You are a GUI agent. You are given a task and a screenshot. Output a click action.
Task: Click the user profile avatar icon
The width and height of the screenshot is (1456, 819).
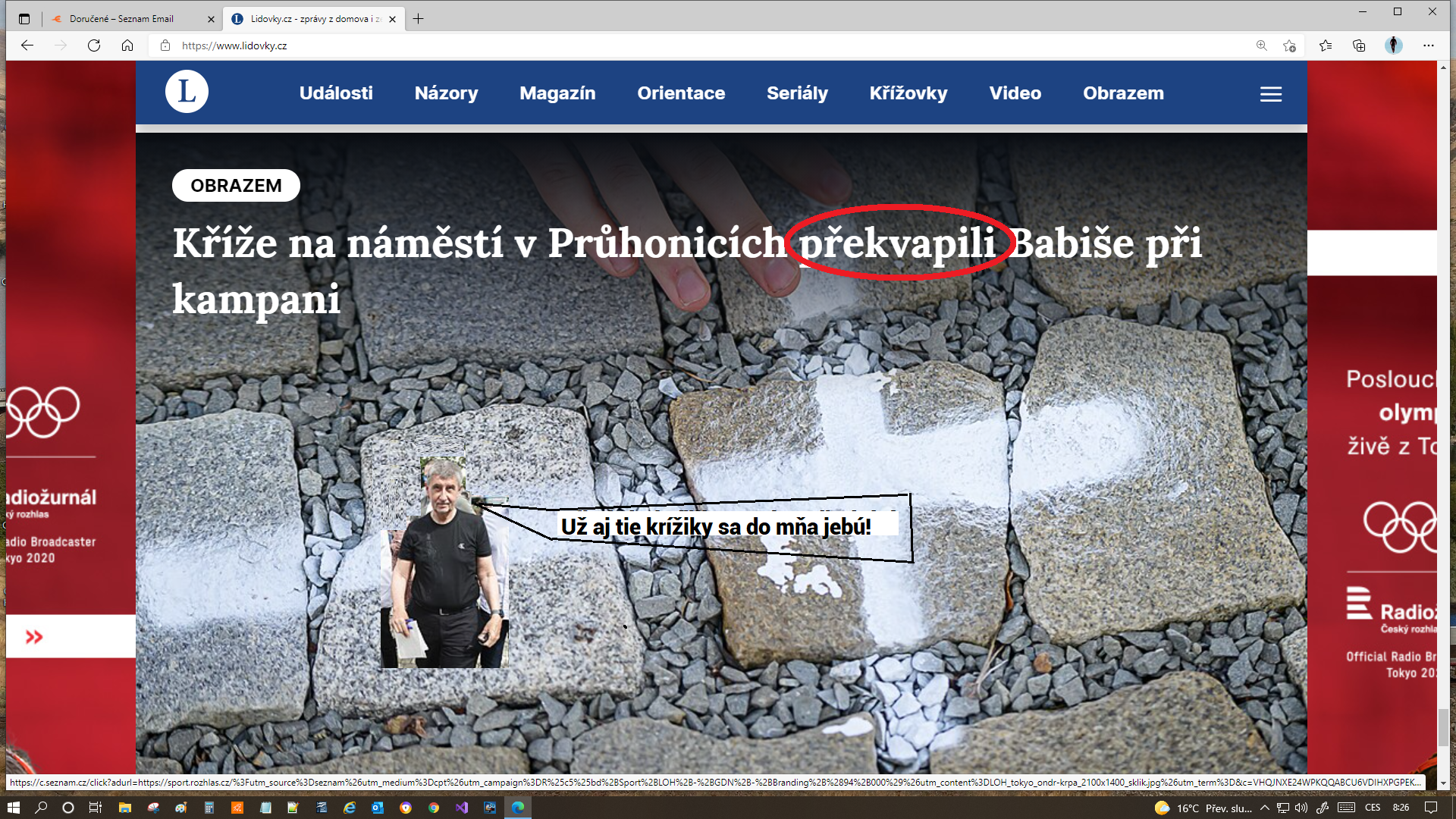click(x=1394, y=45)
